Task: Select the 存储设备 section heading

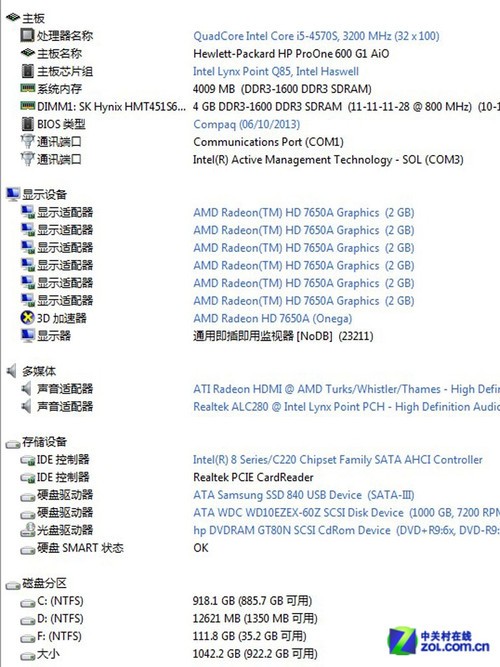Action: 44,442
